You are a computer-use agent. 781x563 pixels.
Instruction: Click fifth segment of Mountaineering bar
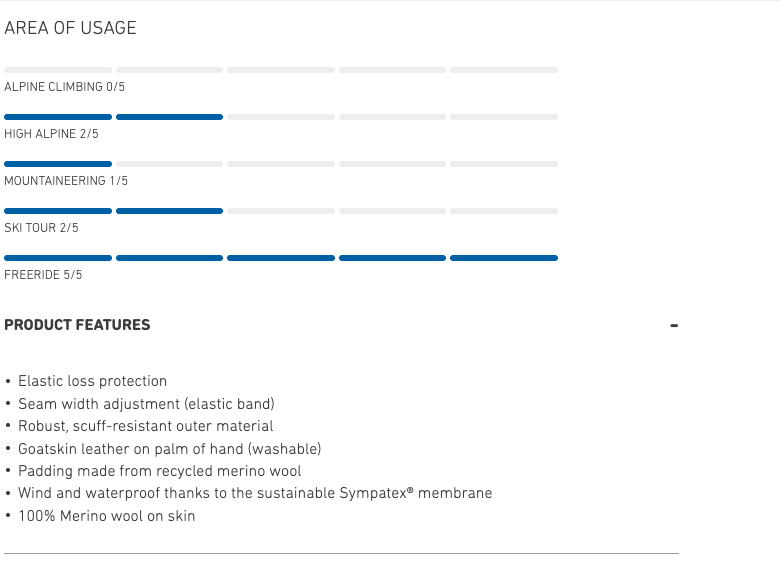[503, 164]
